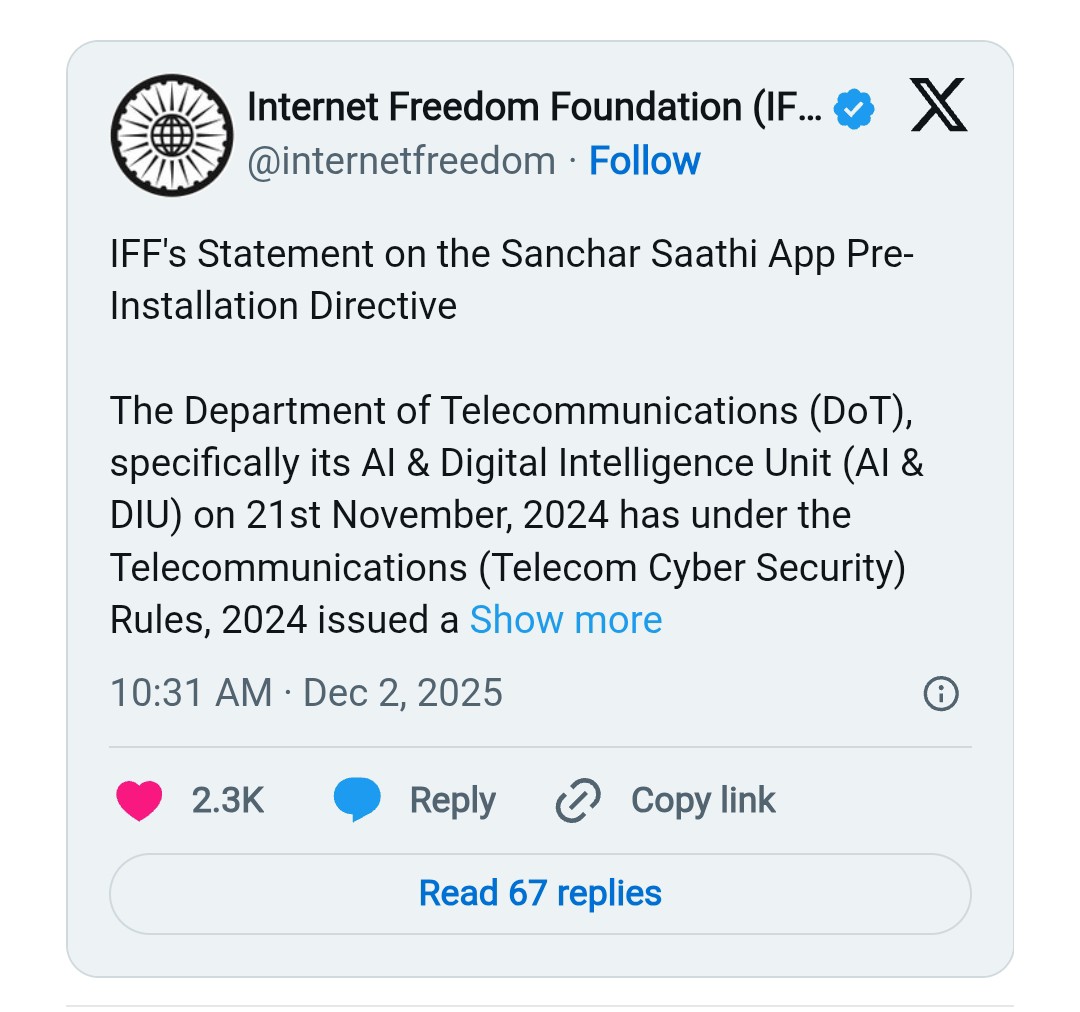This screenshot has height=1012, width=1080.
Task: Select the Reply text label
Action: pos(452,801)
